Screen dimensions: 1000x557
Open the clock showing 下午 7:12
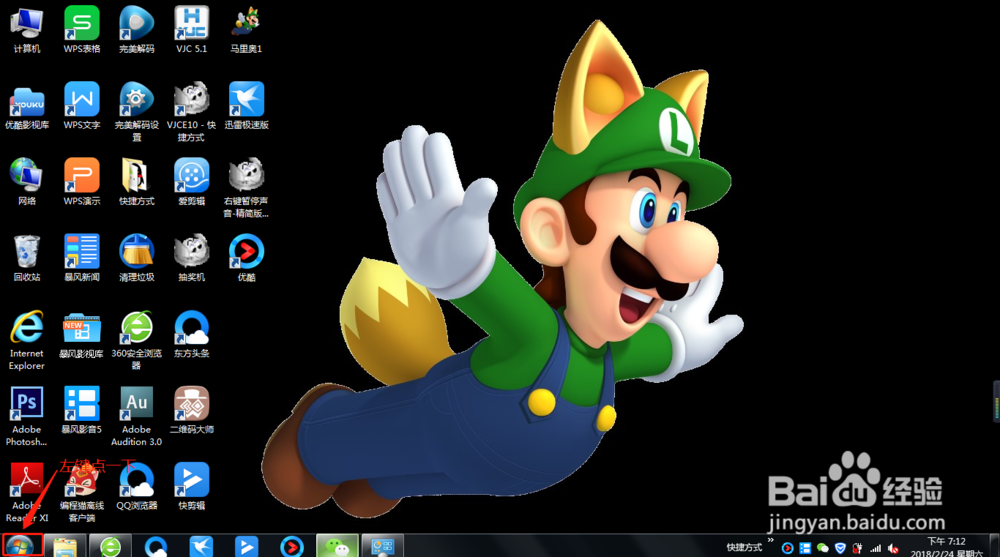coord(946,547)
